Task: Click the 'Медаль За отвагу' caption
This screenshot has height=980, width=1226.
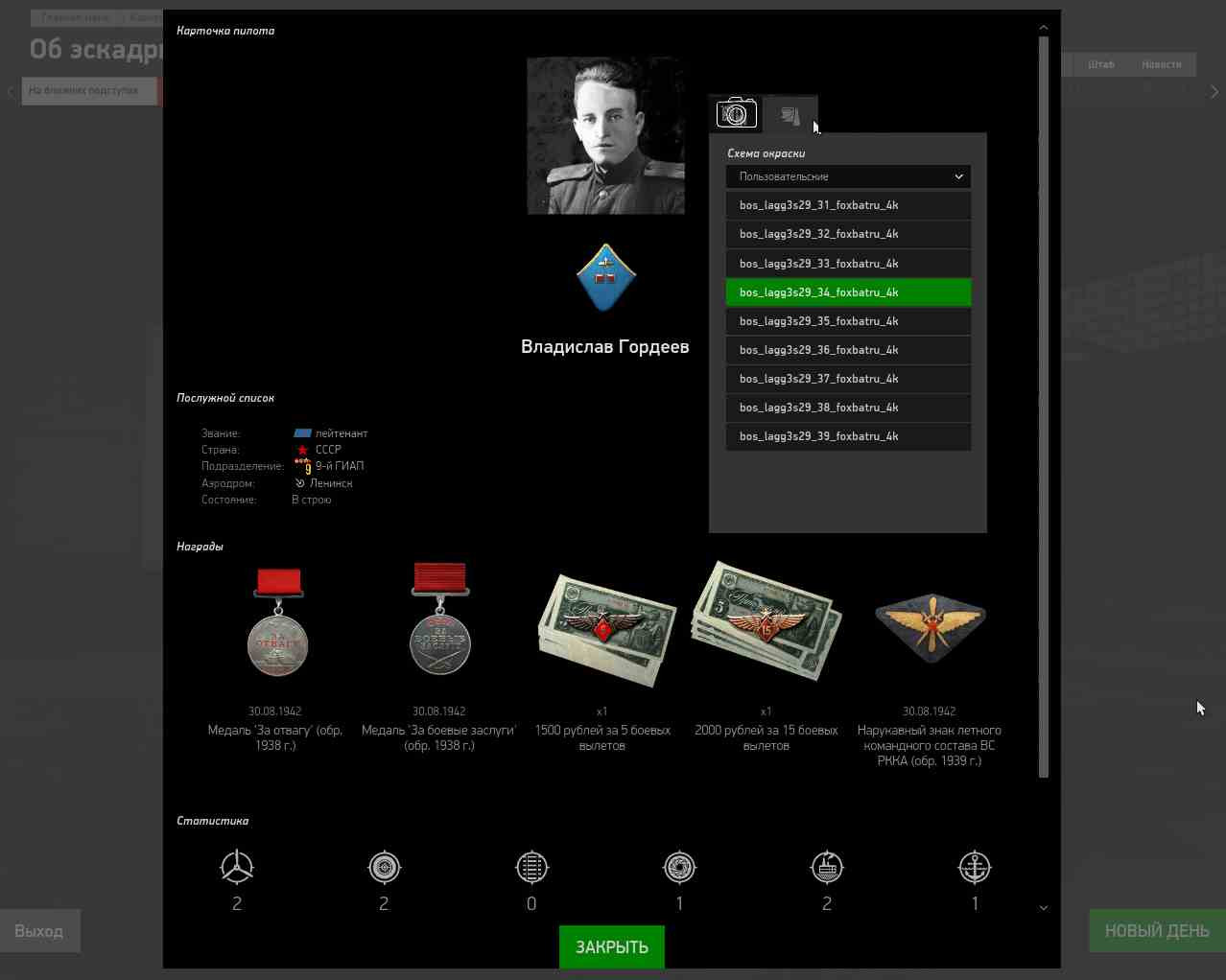Action: tap(275, 737)
